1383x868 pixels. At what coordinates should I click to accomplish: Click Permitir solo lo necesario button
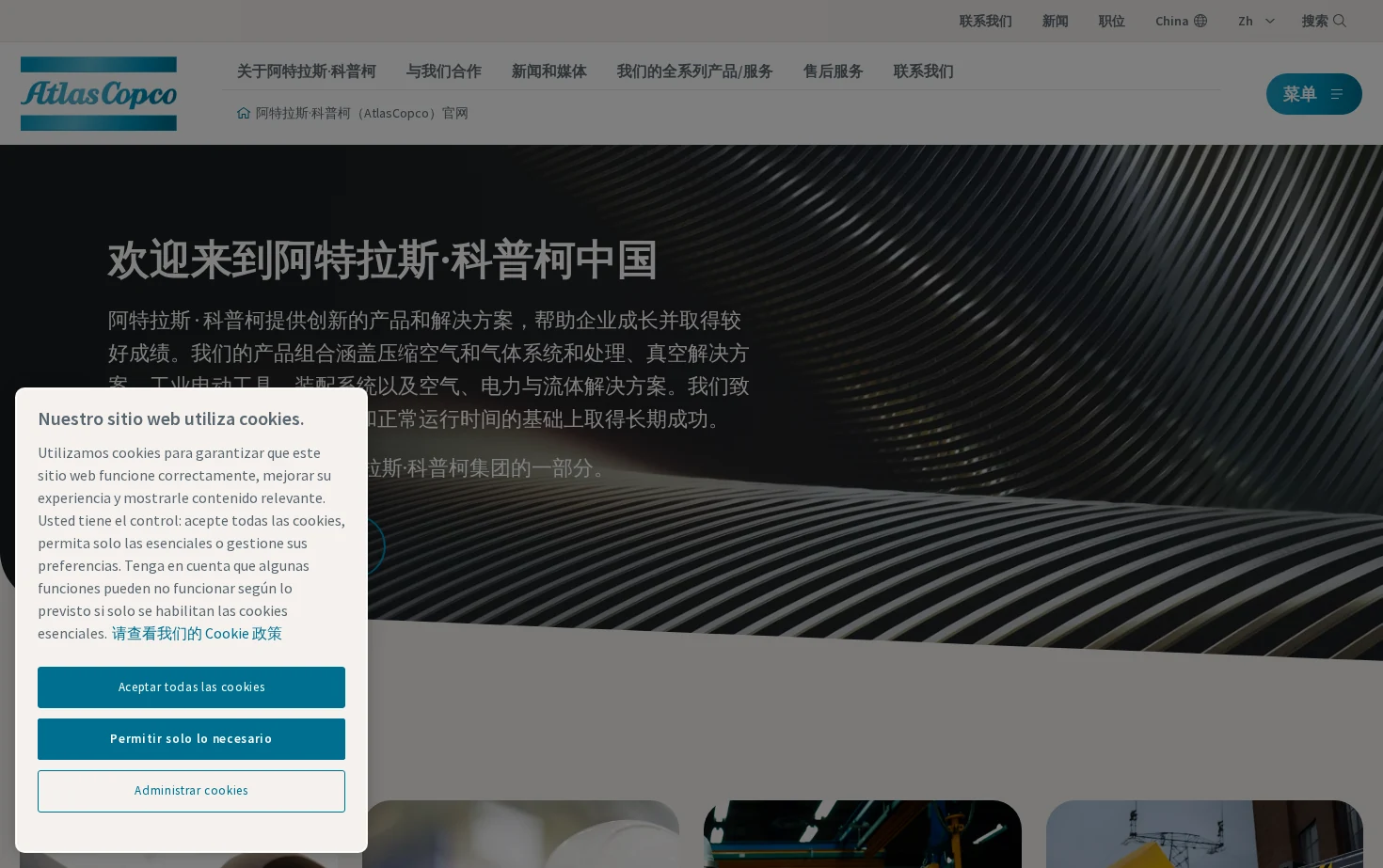pos(191,739)
